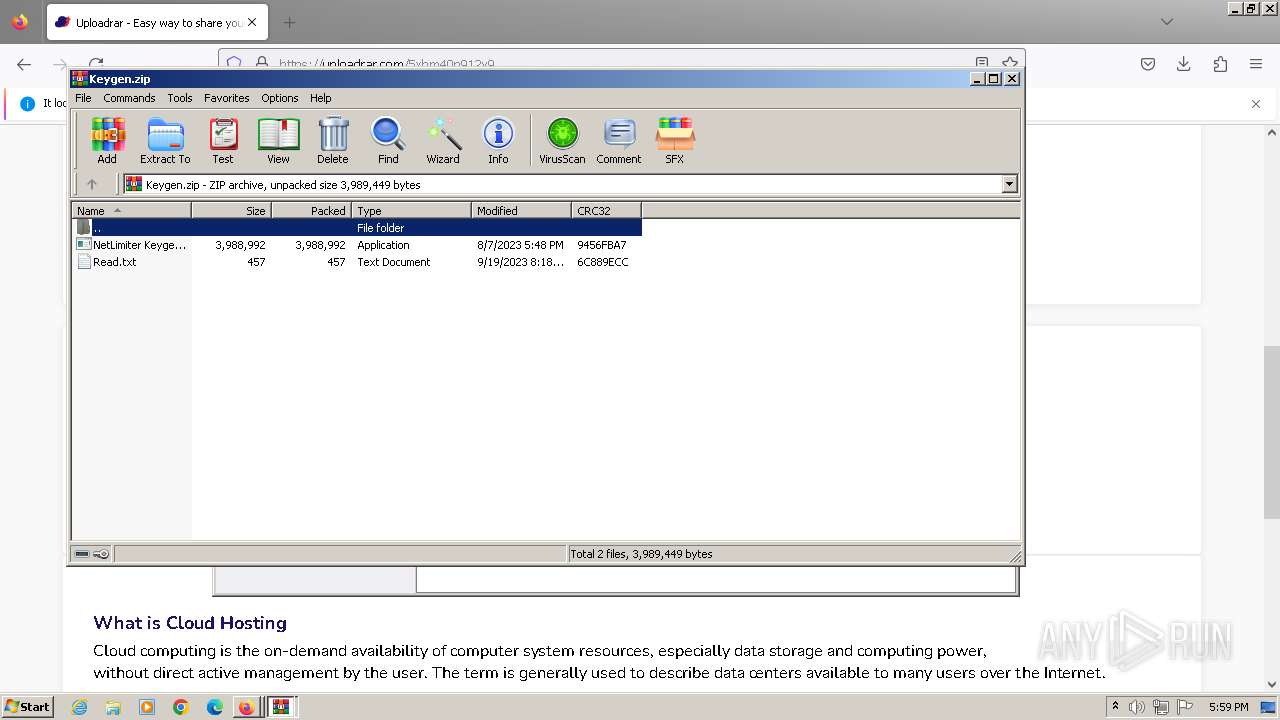
Task: Launch Chrome from taskbar
Action: pyautogui.click(x=181, y=707)
